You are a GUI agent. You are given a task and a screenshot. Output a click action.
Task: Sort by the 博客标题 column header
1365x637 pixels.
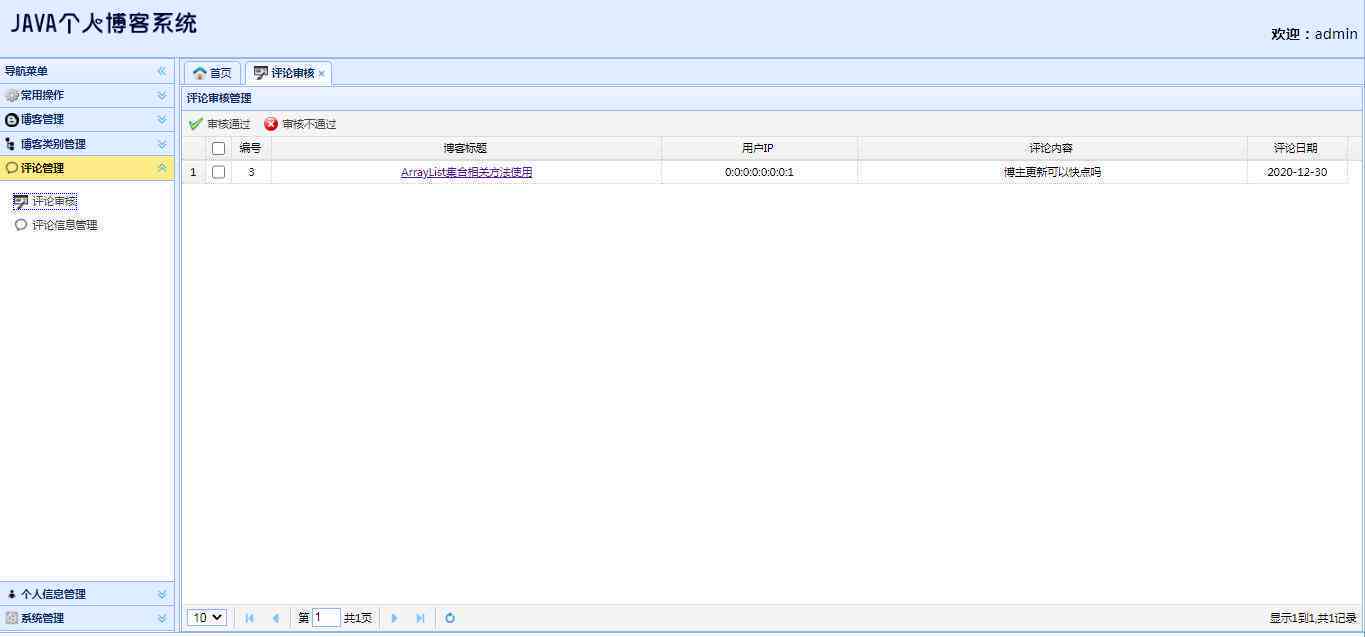pyautogui.click(x=466, y=148)
